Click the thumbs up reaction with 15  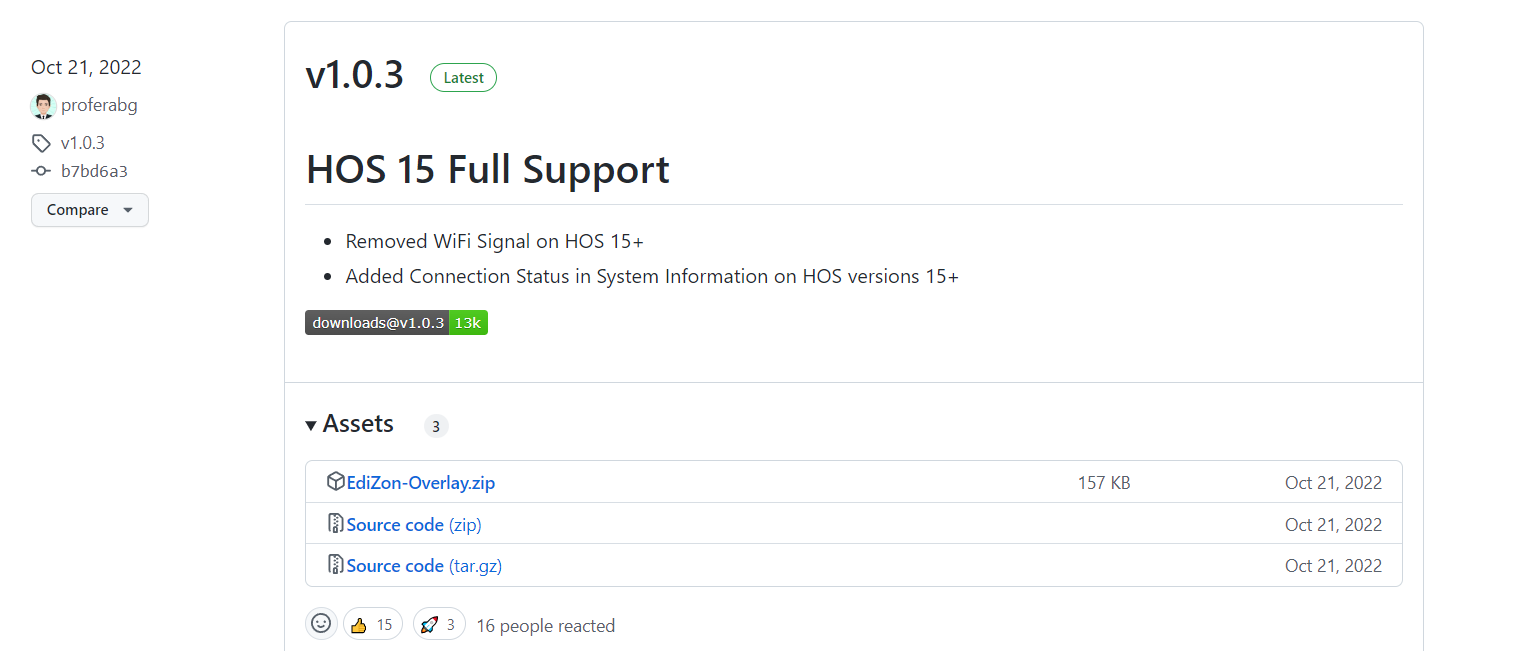tap(373, 625)
